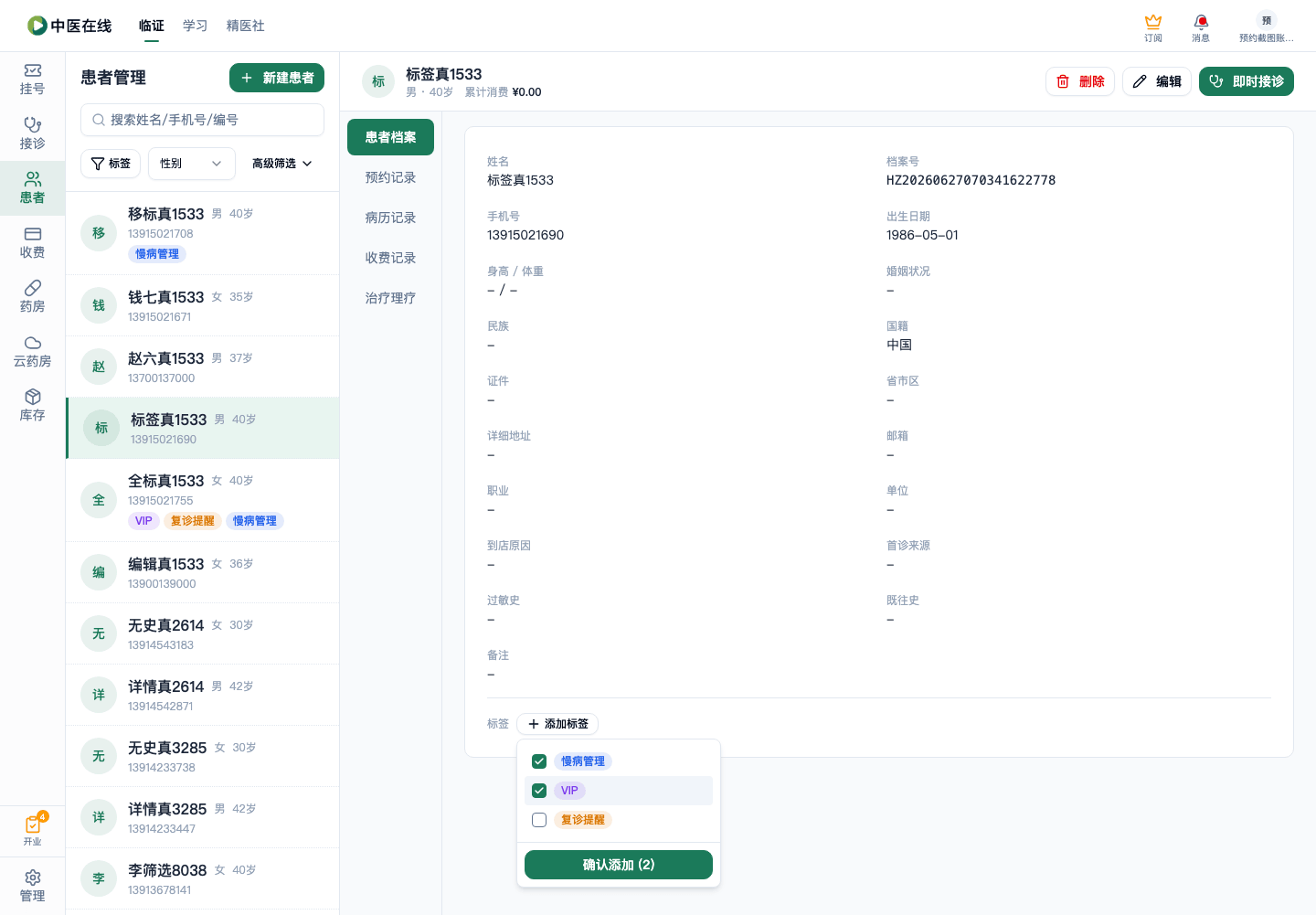Select patient 李筛选8038 in list

click(x=202, y=878)
